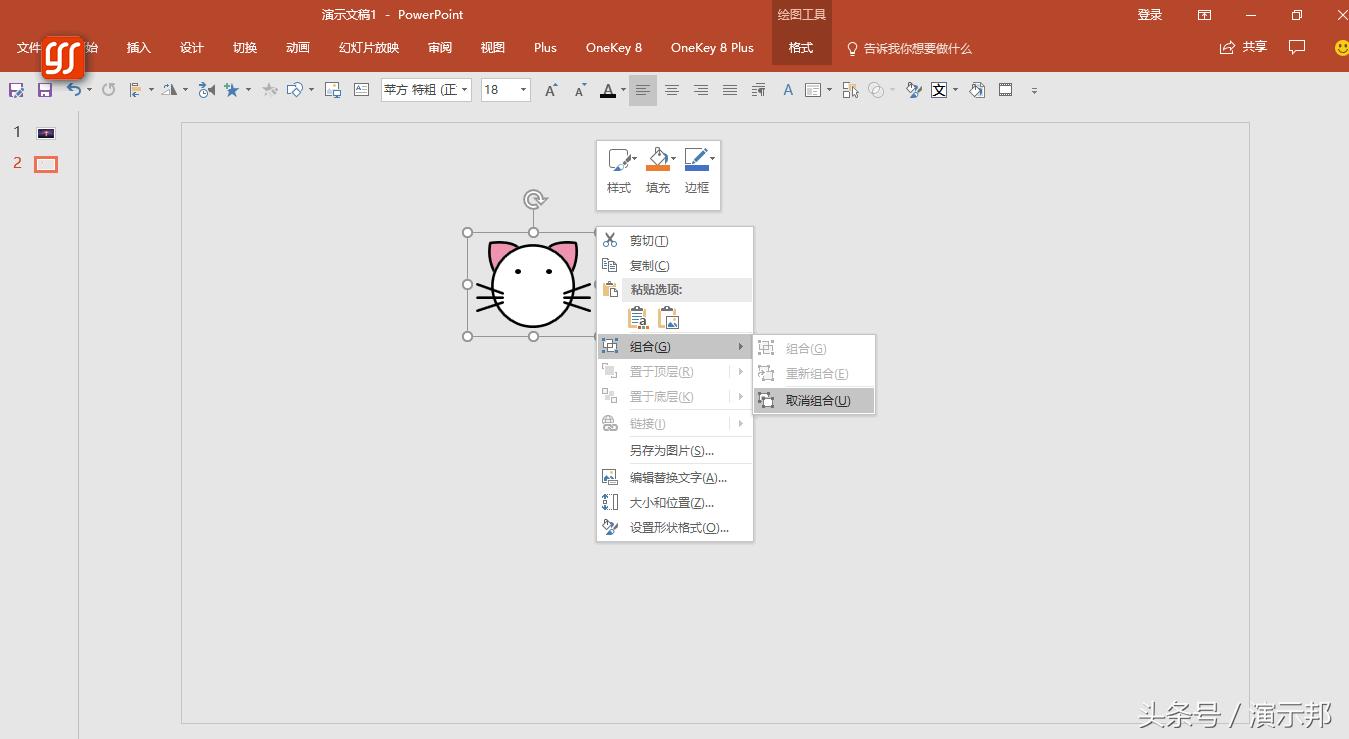Toggle left text alignment button
1349x739 pixels.
coord(642,90)
